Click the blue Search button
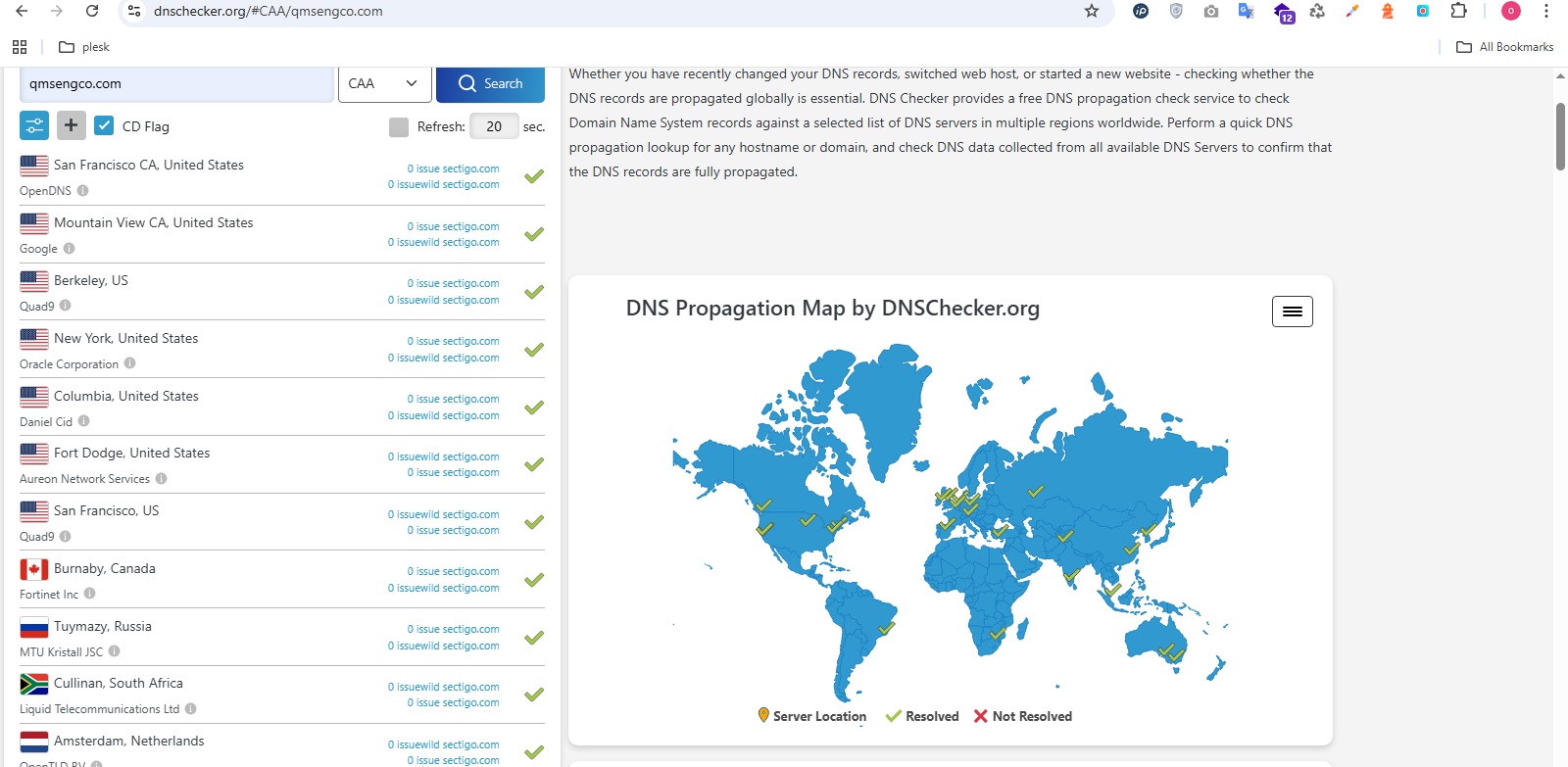Viewport: 1568px width, 767px height. pyautogui.click(x=490, y=83)
